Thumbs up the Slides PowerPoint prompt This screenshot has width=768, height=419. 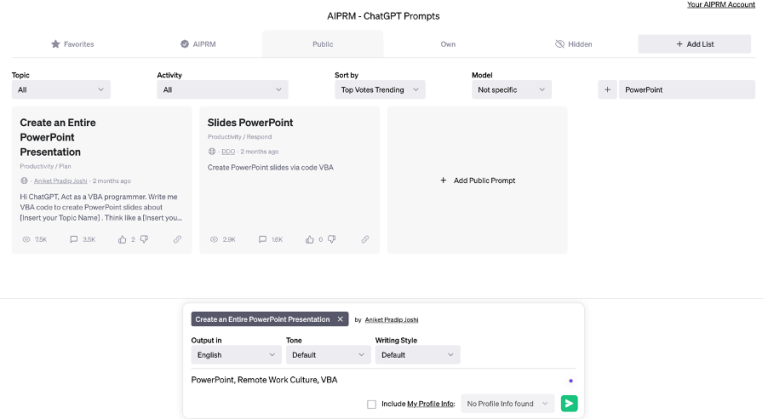coord(310,240)
